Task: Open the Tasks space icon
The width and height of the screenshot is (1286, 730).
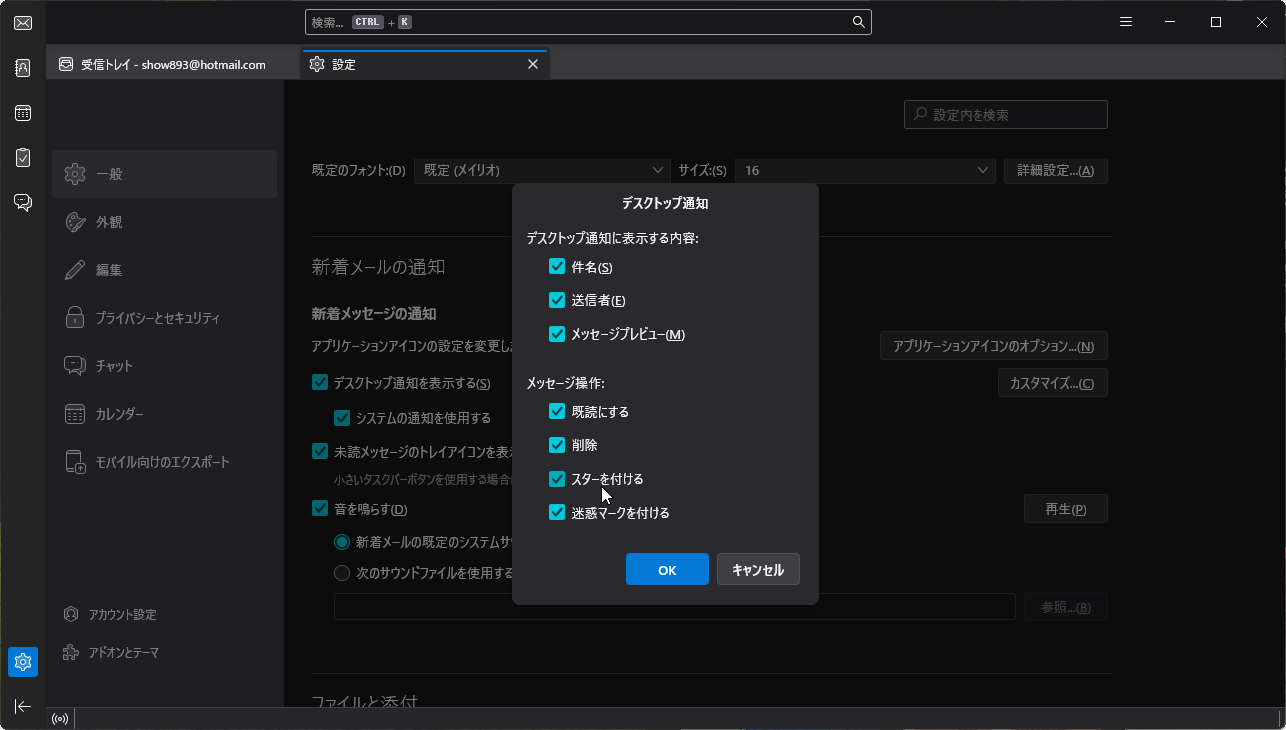Action: click(x=22, y=157)
